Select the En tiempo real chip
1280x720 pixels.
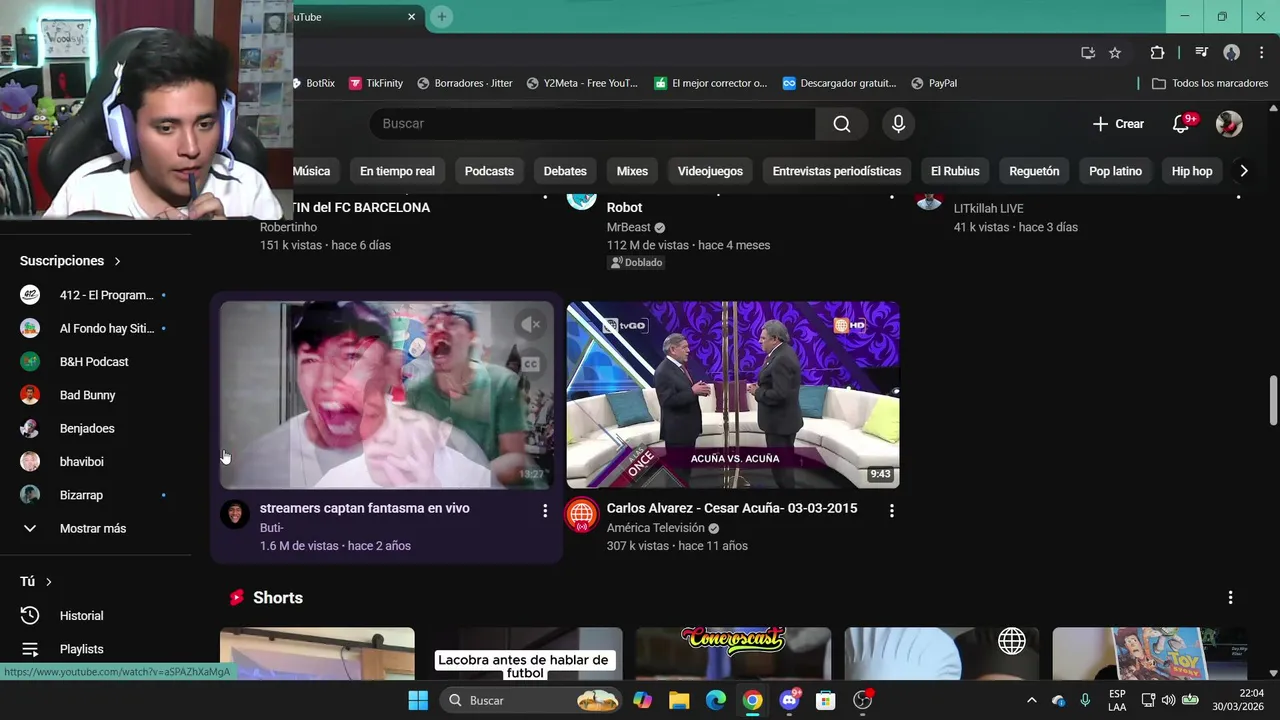[x=397, y=171]
